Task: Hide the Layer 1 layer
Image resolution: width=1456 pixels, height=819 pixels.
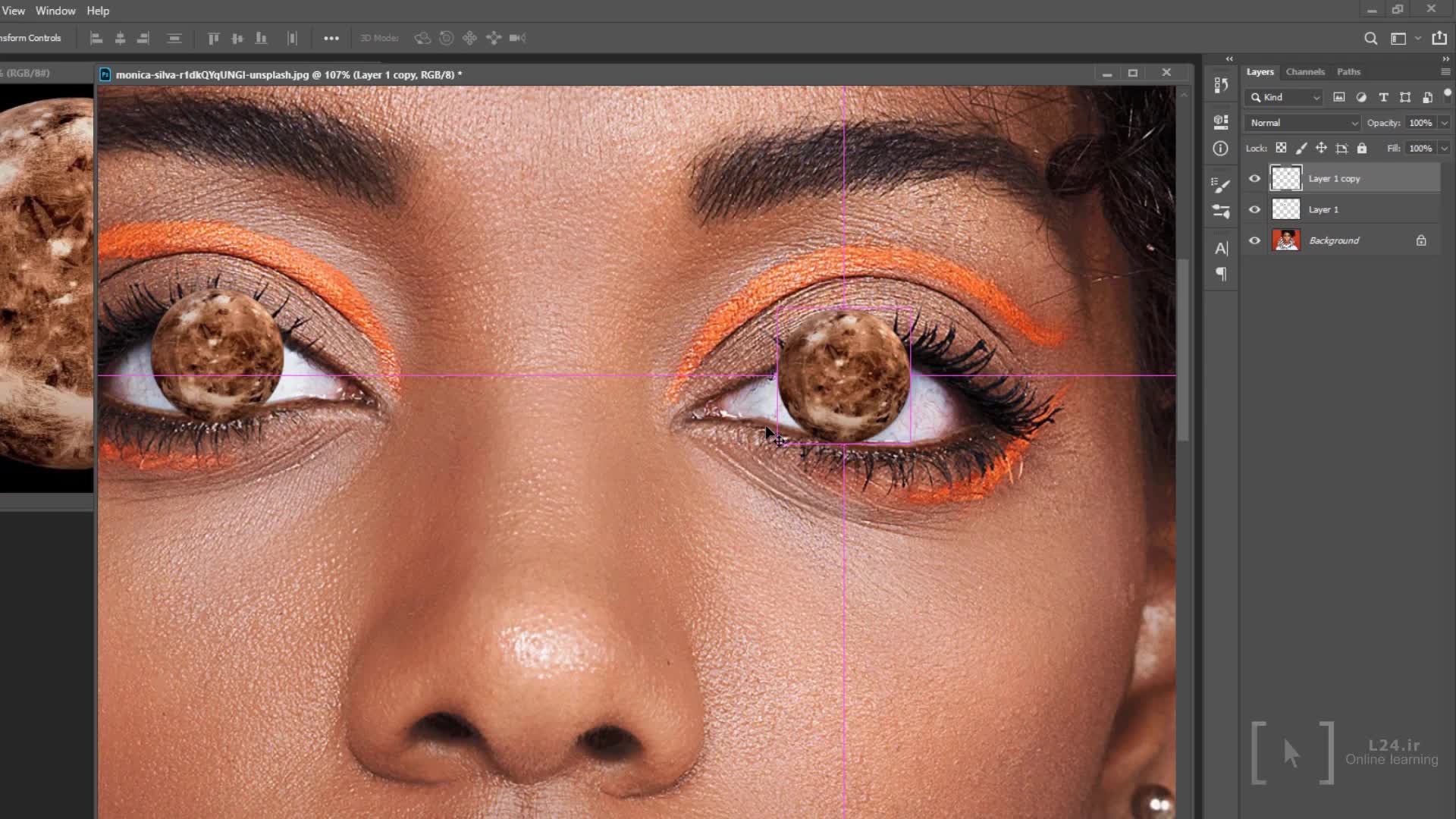Action: 1254,209
